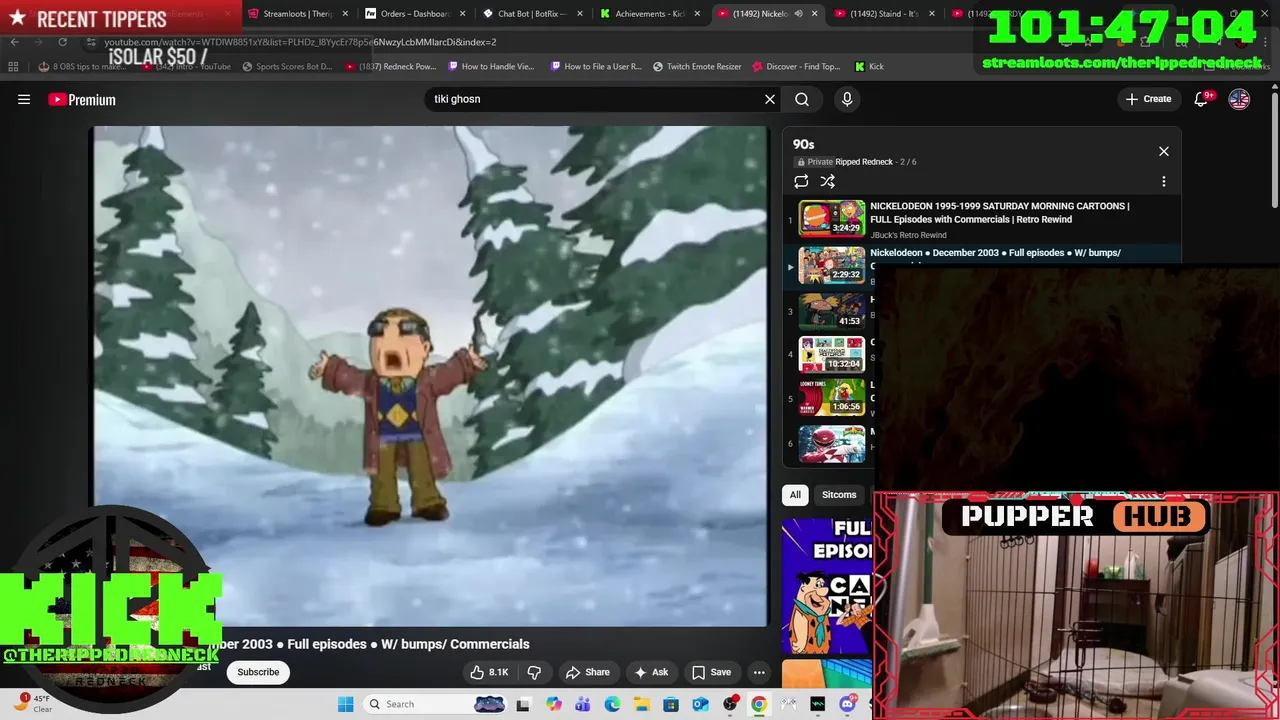Open YouTube notifications bell

click(1203, 99)
